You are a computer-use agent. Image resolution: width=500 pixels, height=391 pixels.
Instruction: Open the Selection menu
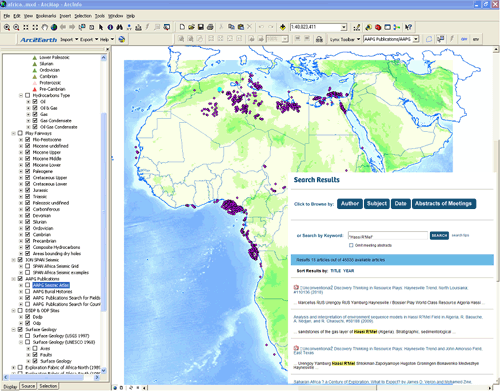83,16
